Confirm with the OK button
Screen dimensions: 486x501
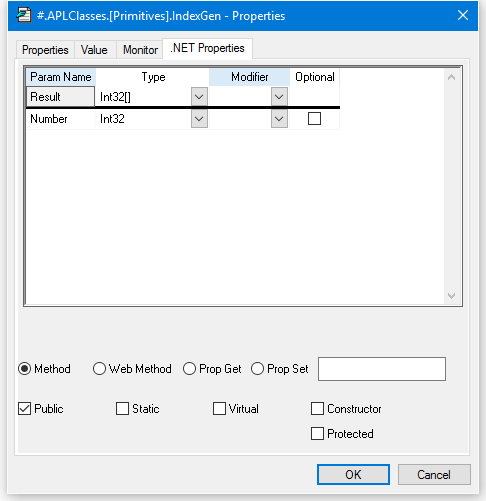(353, 474)
